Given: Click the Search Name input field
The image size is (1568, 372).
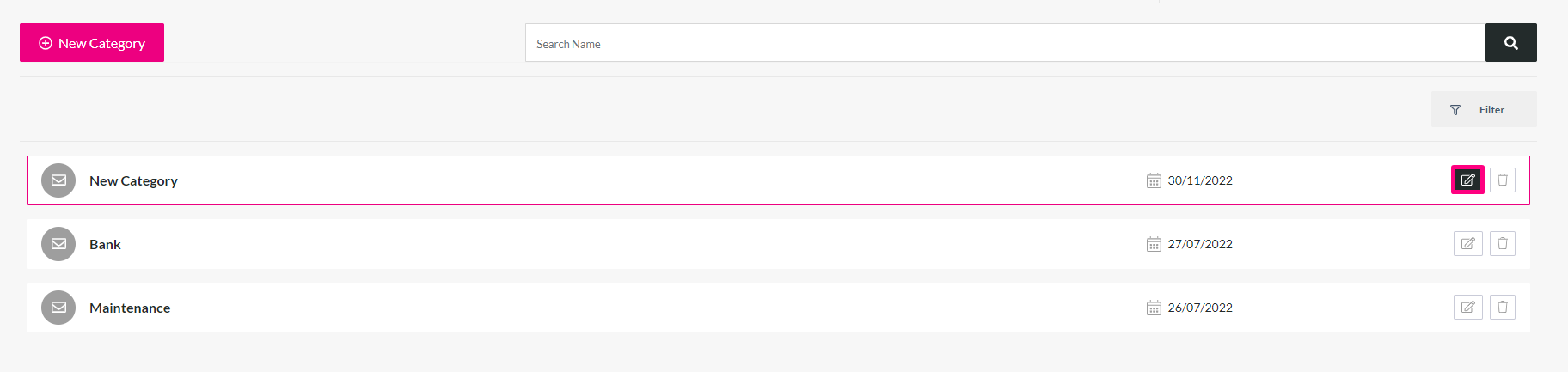Looking at the screenshot, I should 1005,43.
